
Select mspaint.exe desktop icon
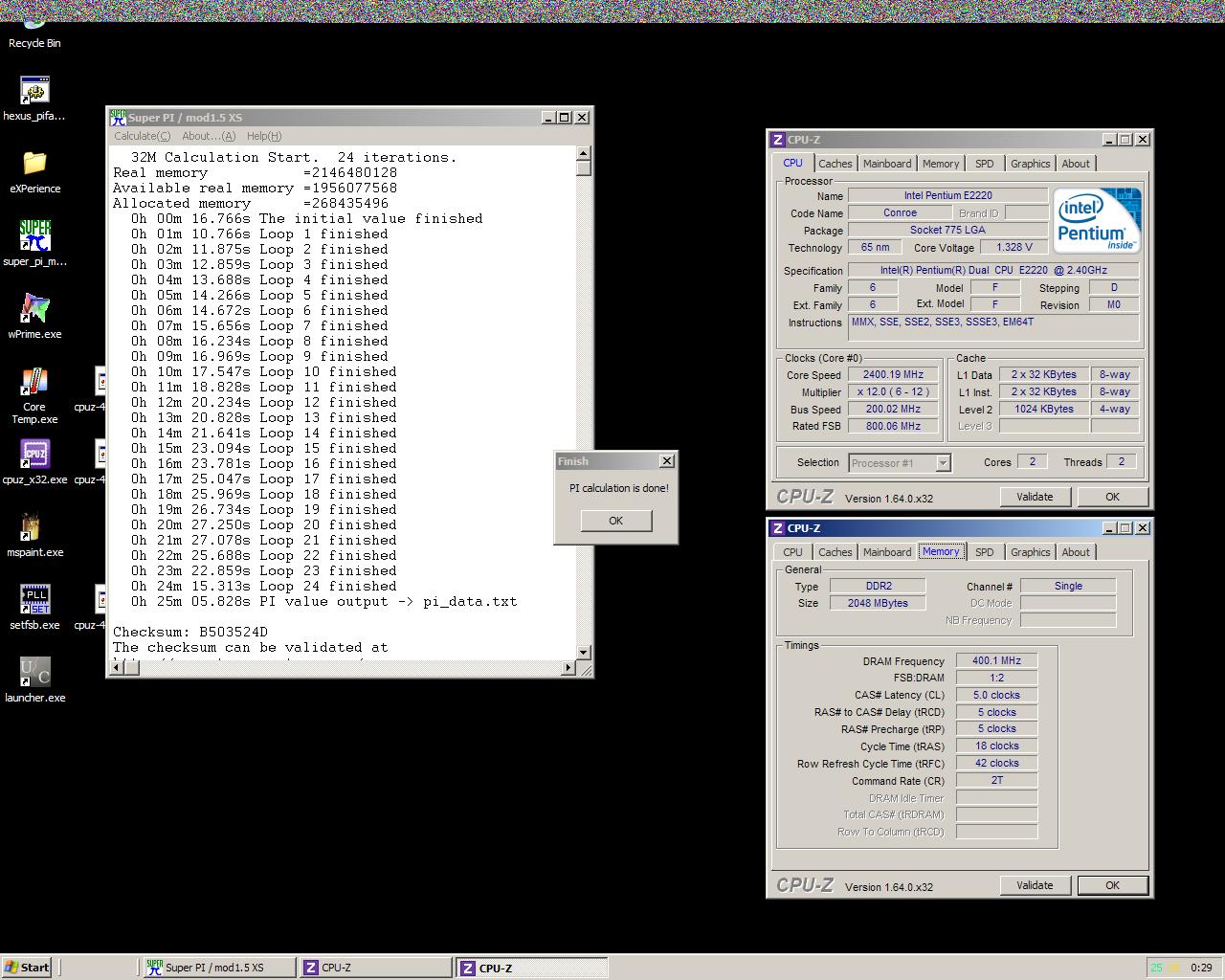tap(34, 535)
